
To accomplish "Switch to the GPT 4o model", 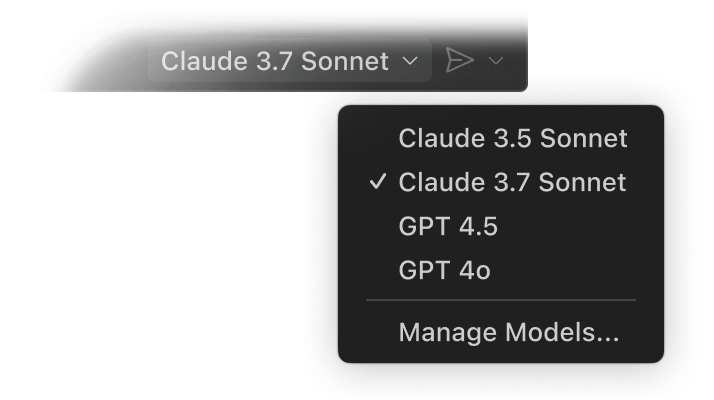I will tap(444, 270).
